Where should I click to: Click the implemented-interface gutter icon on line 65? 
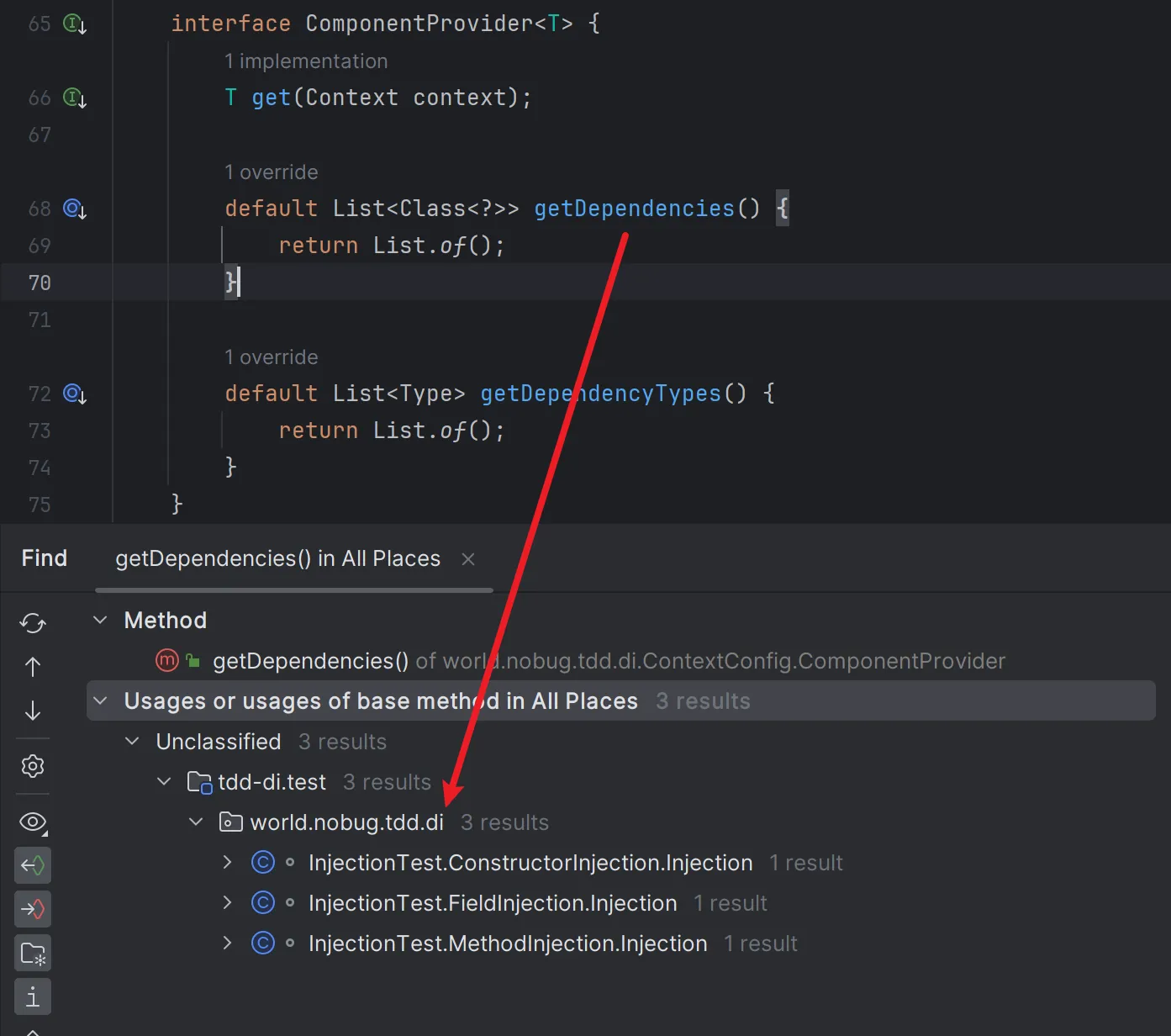point(75,24)
